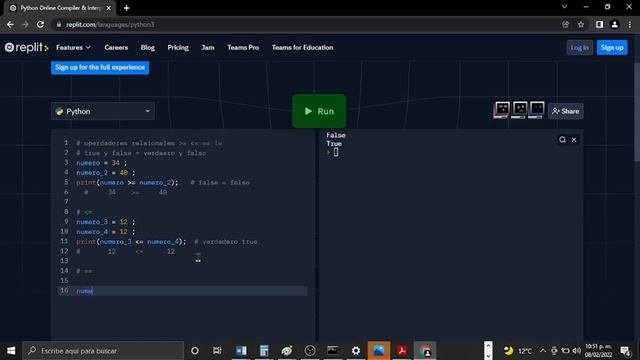
Task: Run the Python code
Action: click(319, 111)
